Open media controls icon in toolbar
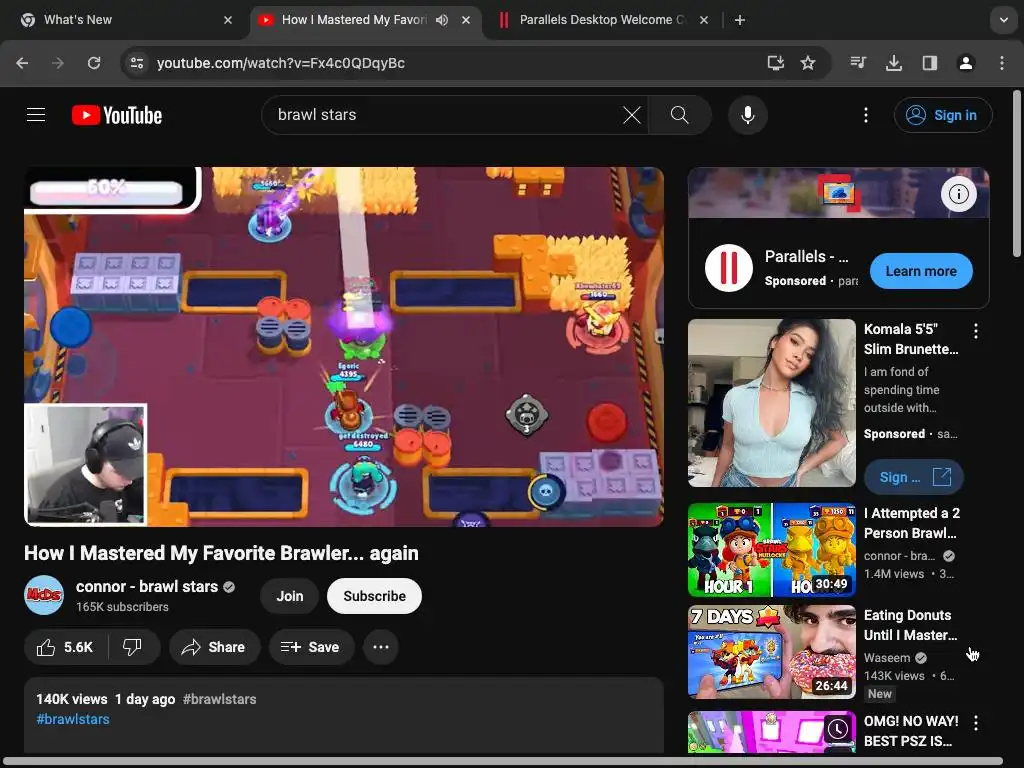This screenshot has height=768, width=1024. click(858, 63)
